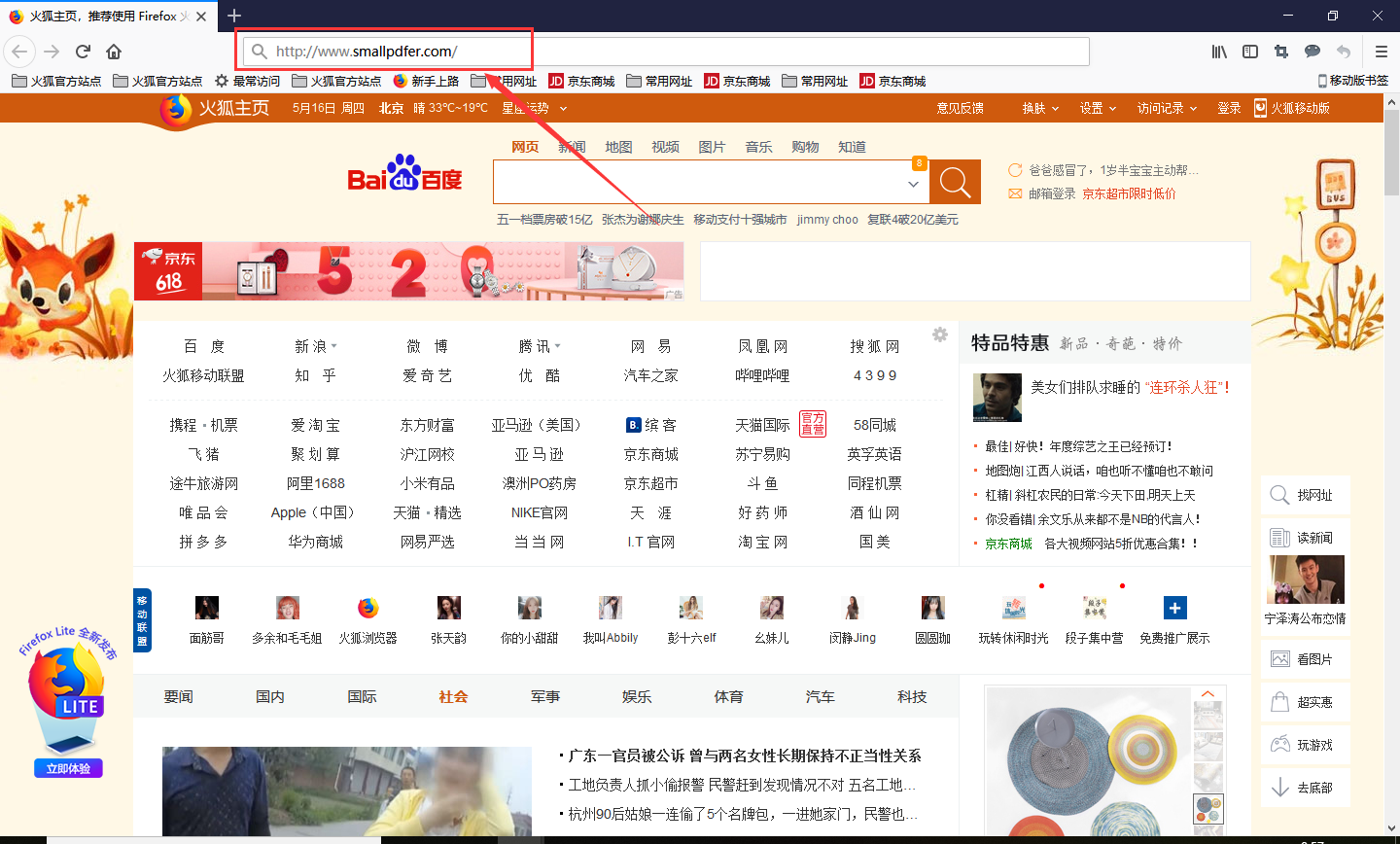Open the 淘宝网 site link
The image size is (1400, 844).
[x=762, y=542]
